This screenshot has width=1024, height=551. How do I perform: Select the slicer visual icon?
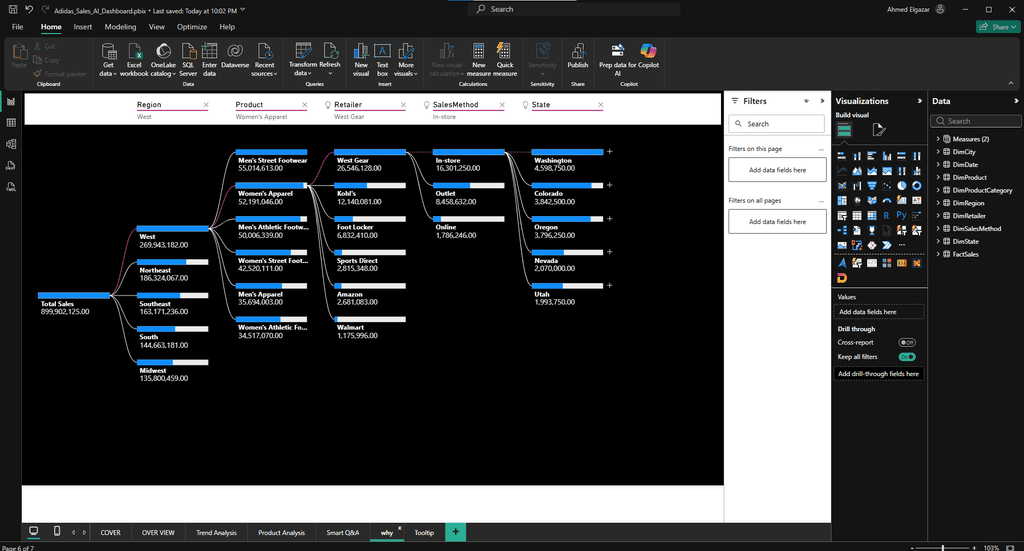click(x=842, y=215)
